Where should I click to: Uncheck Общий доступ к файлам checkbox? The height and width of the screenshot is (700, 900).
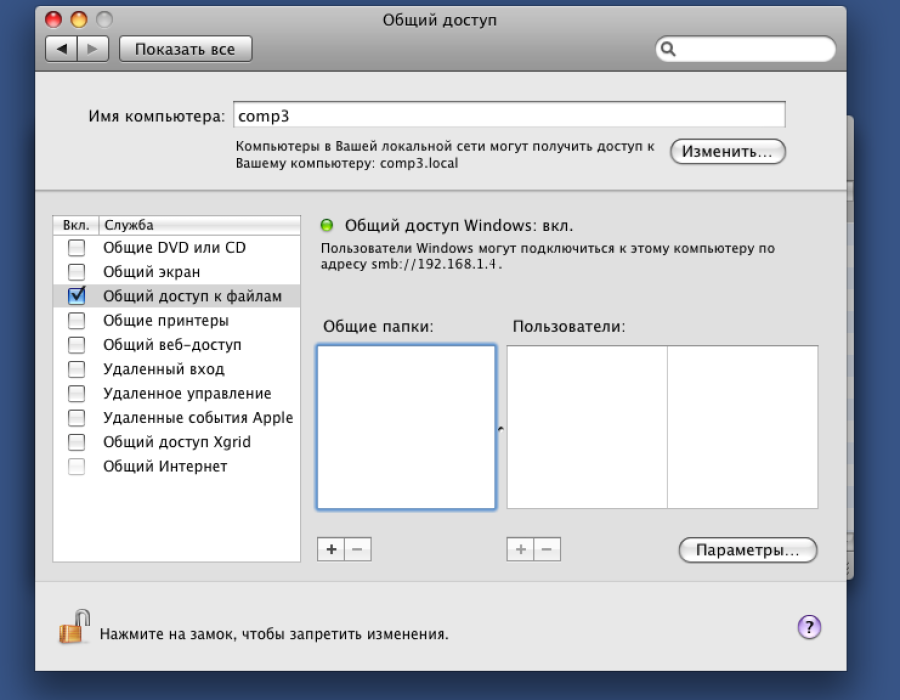pyautogui.click(x=76, y=296)
